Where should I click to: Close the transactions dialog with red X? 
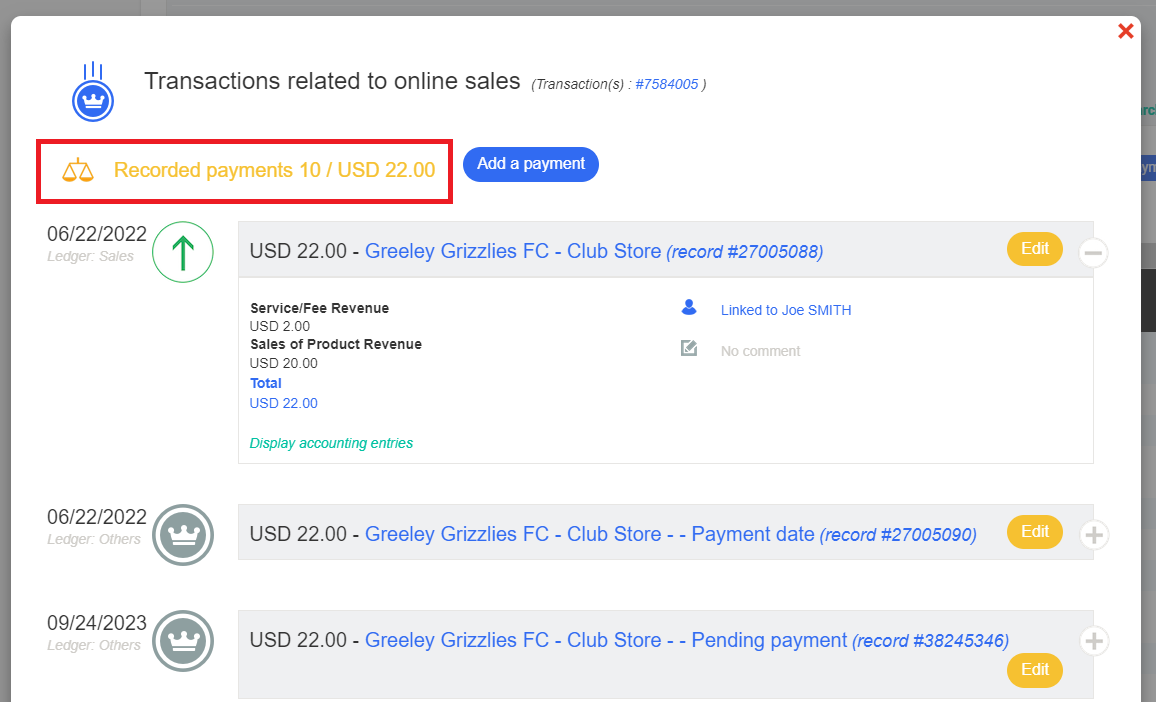click(1125, 32)
